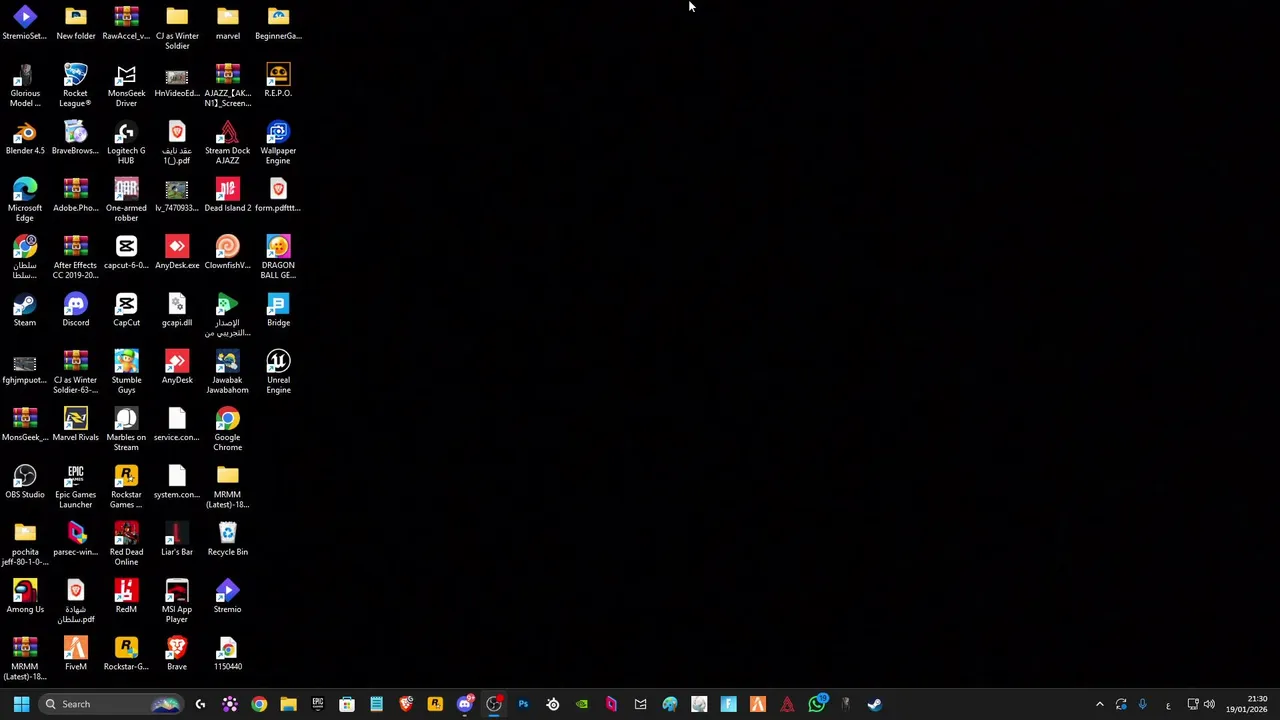Open WhatsApp from the taskbar
The height and width of the screenshot is (720, 1280).
(x=817, y=704)
